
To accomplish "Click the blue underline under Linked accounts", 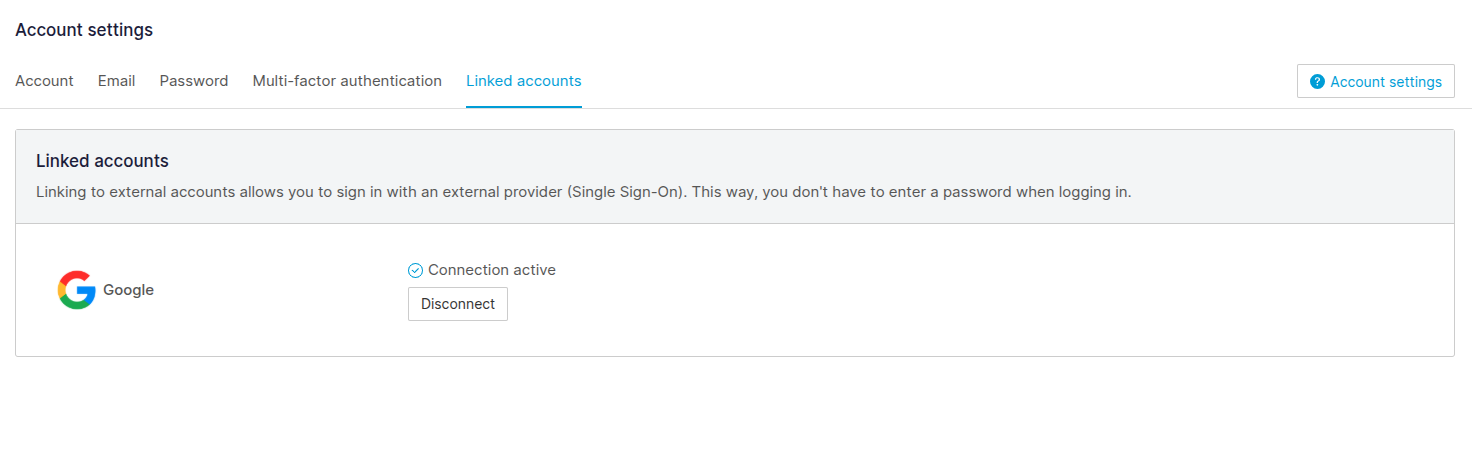I will [x=523, y=106].
